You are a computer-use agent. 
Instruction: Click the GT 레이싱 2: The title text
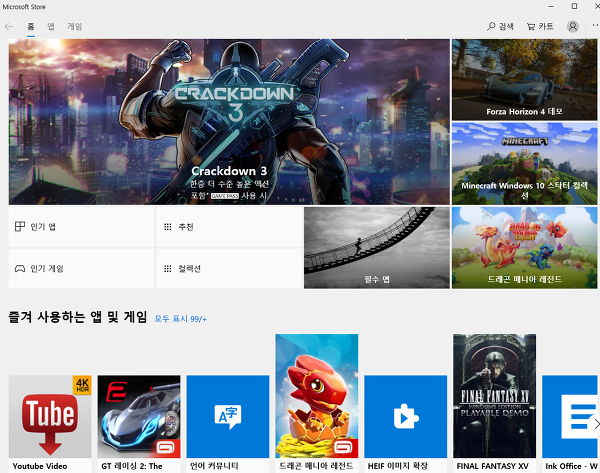[x=132, y=466]
